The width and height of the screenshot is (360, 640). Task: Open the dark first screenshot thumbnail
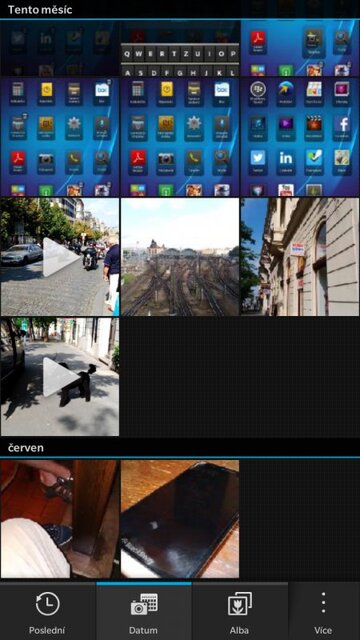[x=60, y=48]
